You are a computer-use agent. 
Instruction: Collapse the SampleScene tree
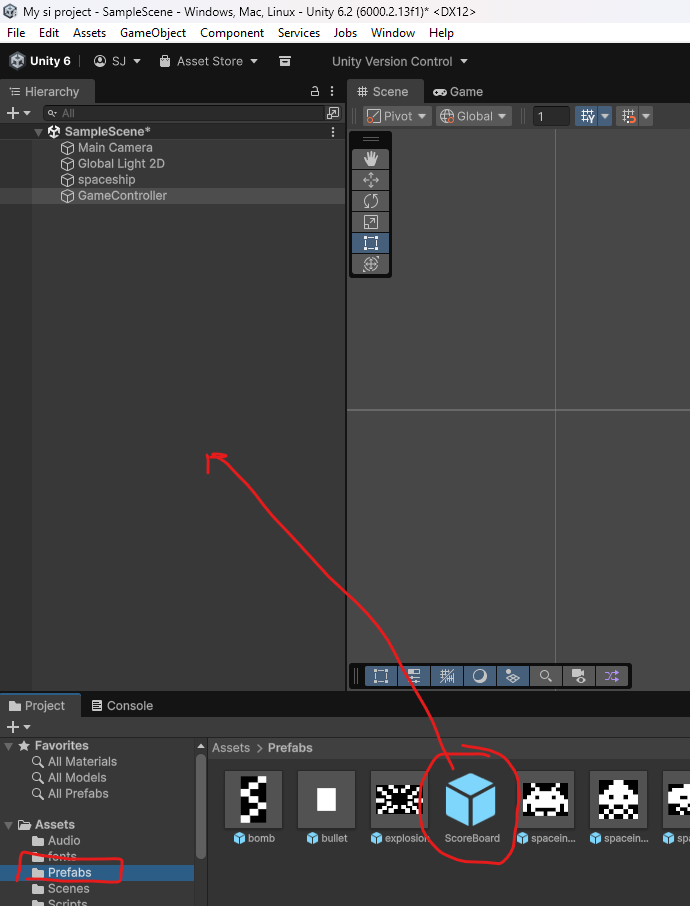39,132
